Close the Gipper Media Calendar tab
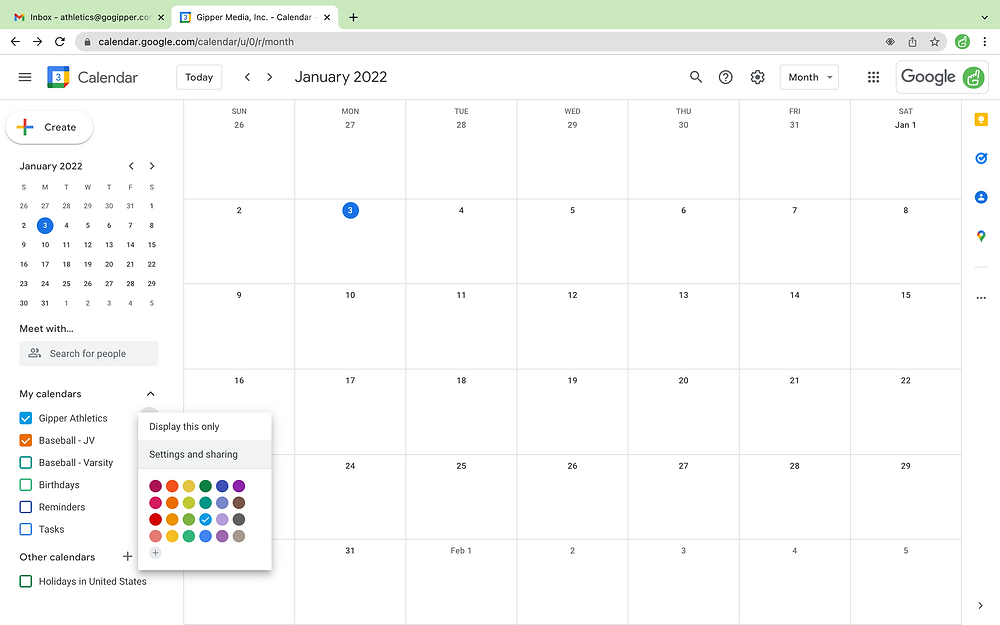This screenshot has height=625, width=1000. pyautogui.click(x=327, y=17)
